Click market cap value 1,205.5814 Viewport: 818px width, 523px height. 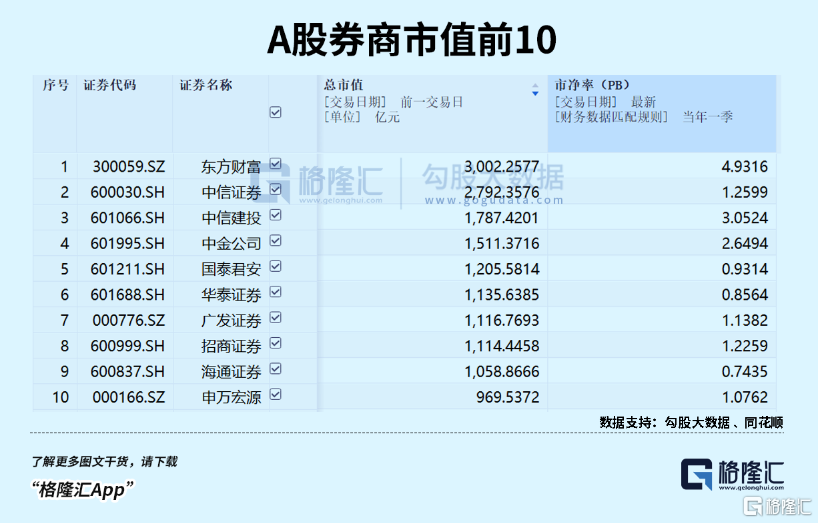[502, 269]
